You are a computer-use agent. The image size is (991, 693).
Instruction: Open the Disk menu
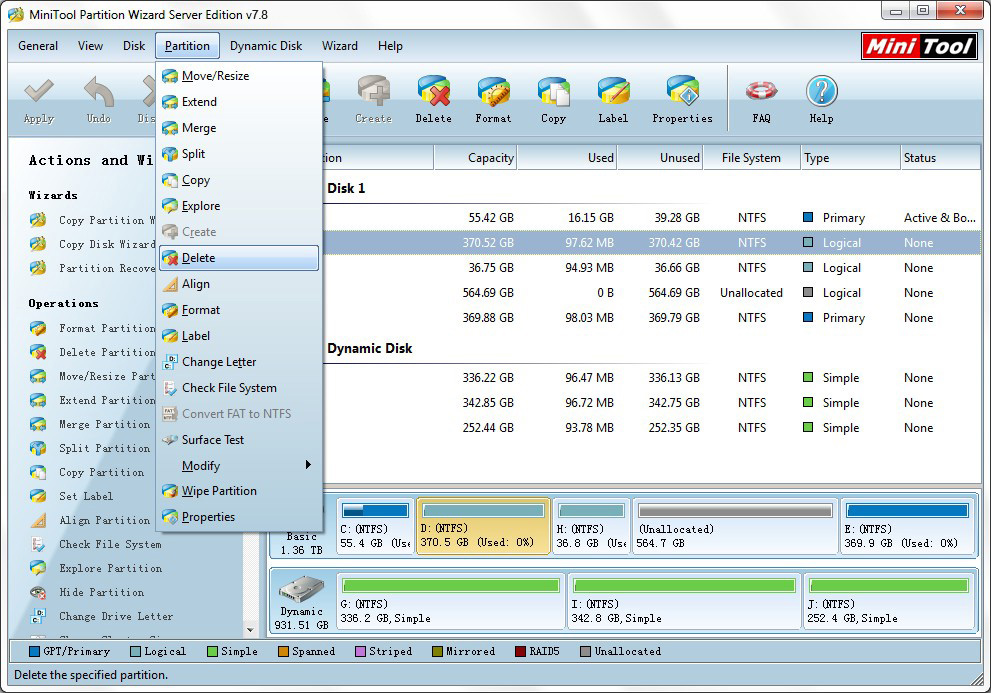click(x=134, y=46)
